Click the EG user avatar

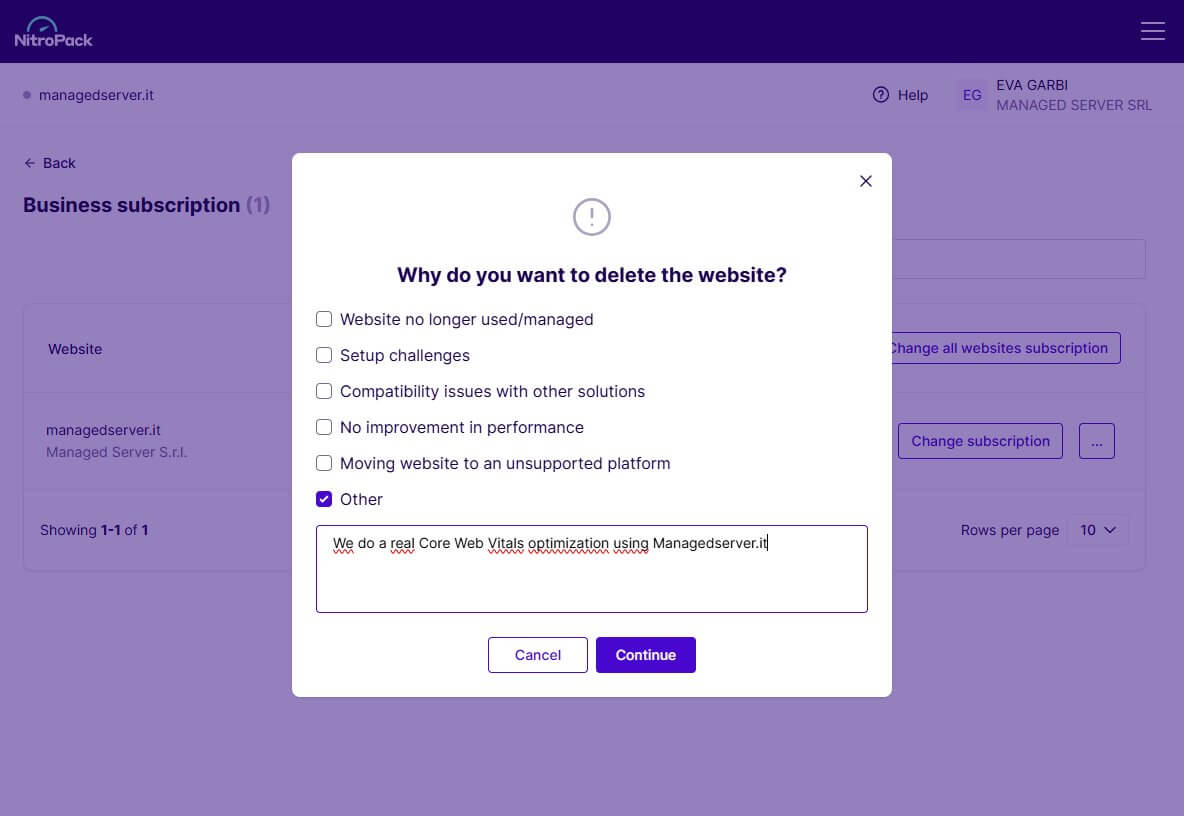click(972, 95)
